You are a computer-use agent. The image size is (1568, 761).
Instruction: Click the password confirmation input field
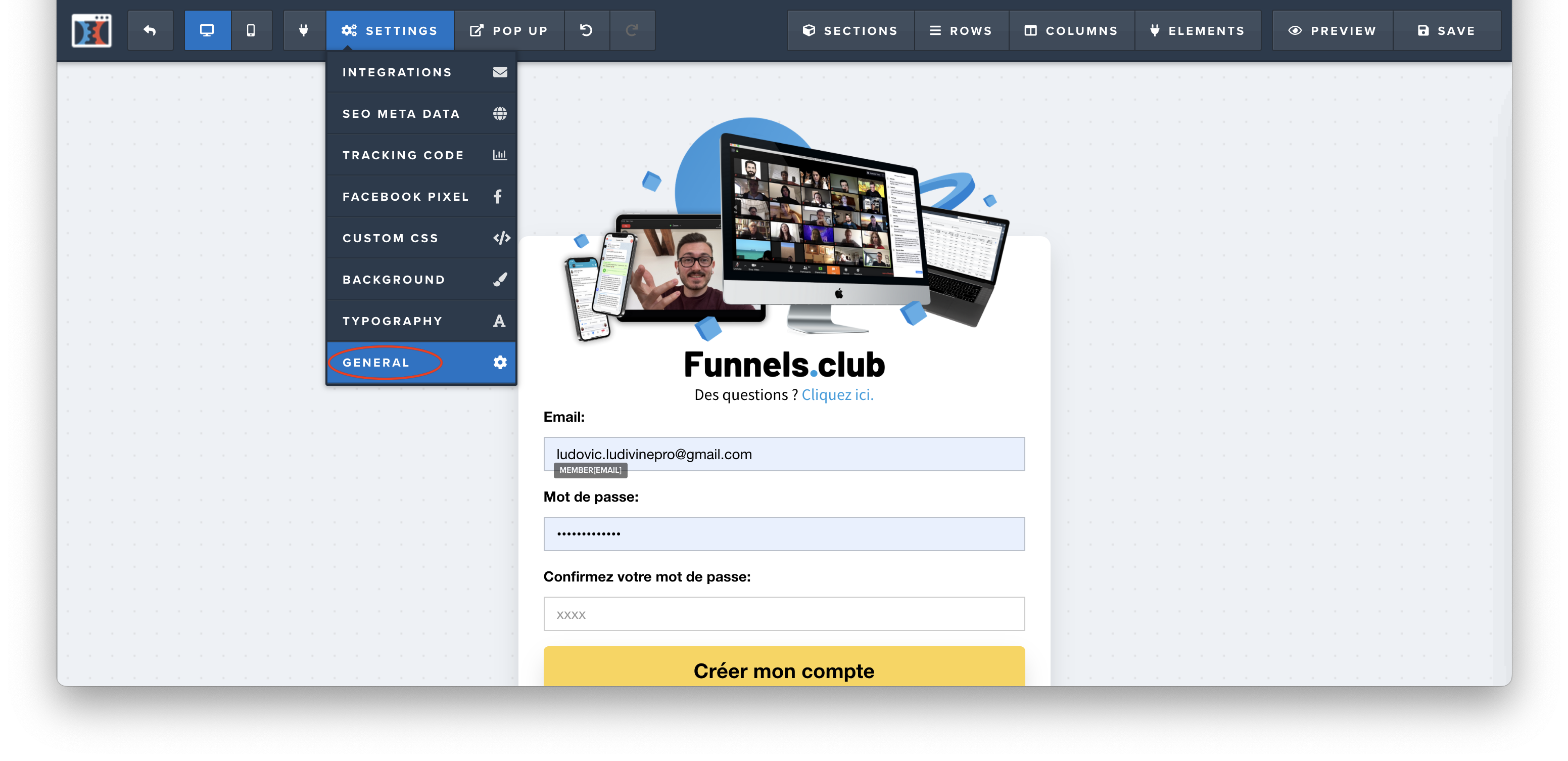[783, 614]
